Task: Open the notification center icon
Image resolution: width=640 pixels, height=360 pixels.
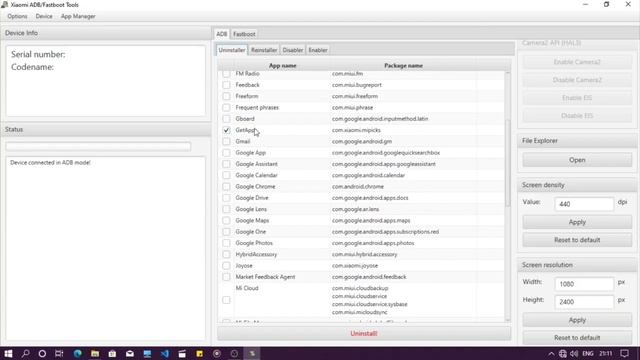Action: click(x=624, y=353)
